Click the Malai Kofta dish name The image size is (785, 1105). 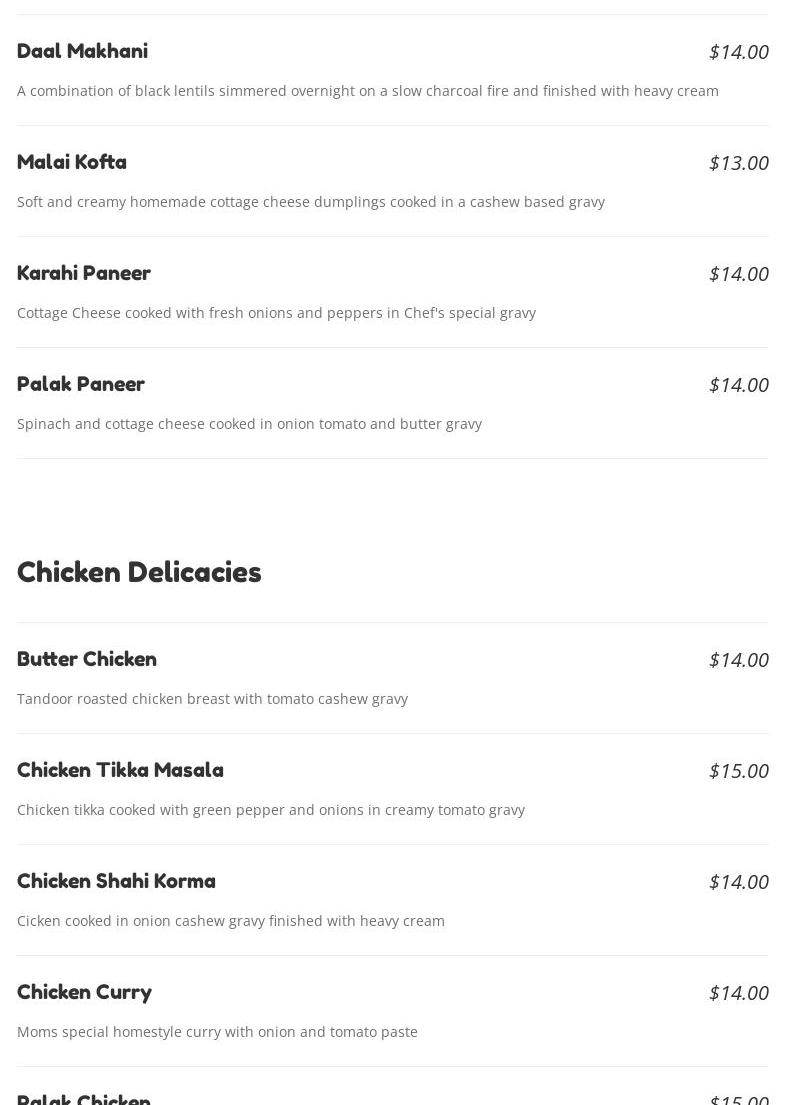tap(72, 162)
